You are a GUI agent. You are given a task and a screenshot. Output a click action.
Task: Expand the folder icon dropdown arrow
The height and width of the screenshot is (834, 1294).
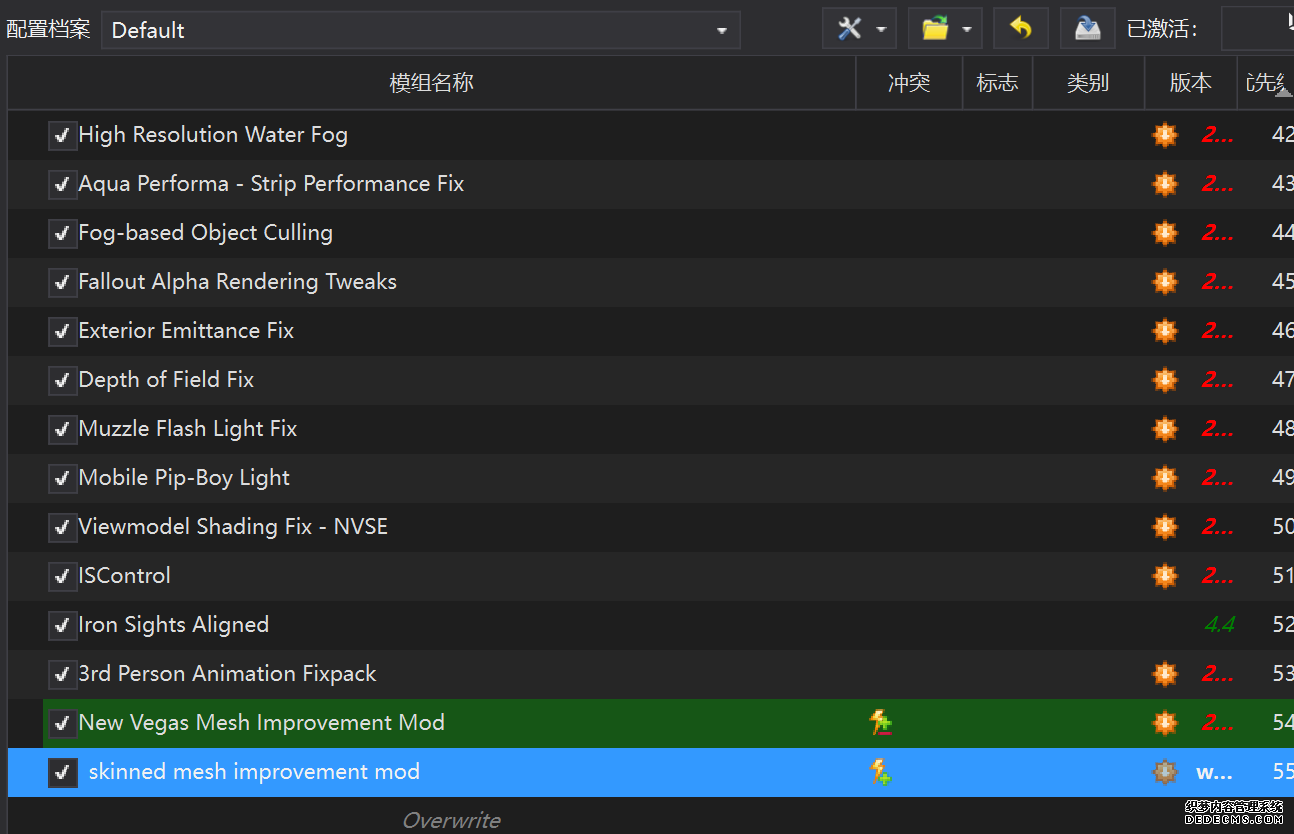tap(967, 30)
